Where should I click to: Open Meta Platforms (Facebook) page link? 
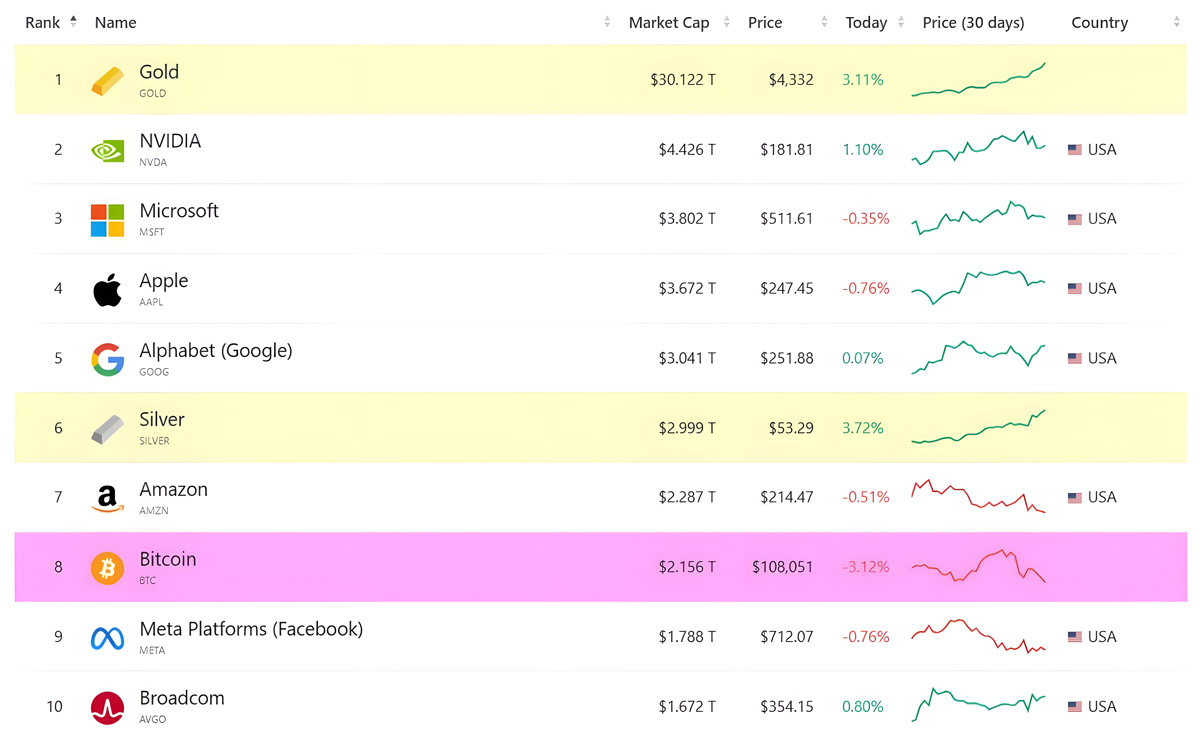251,629
